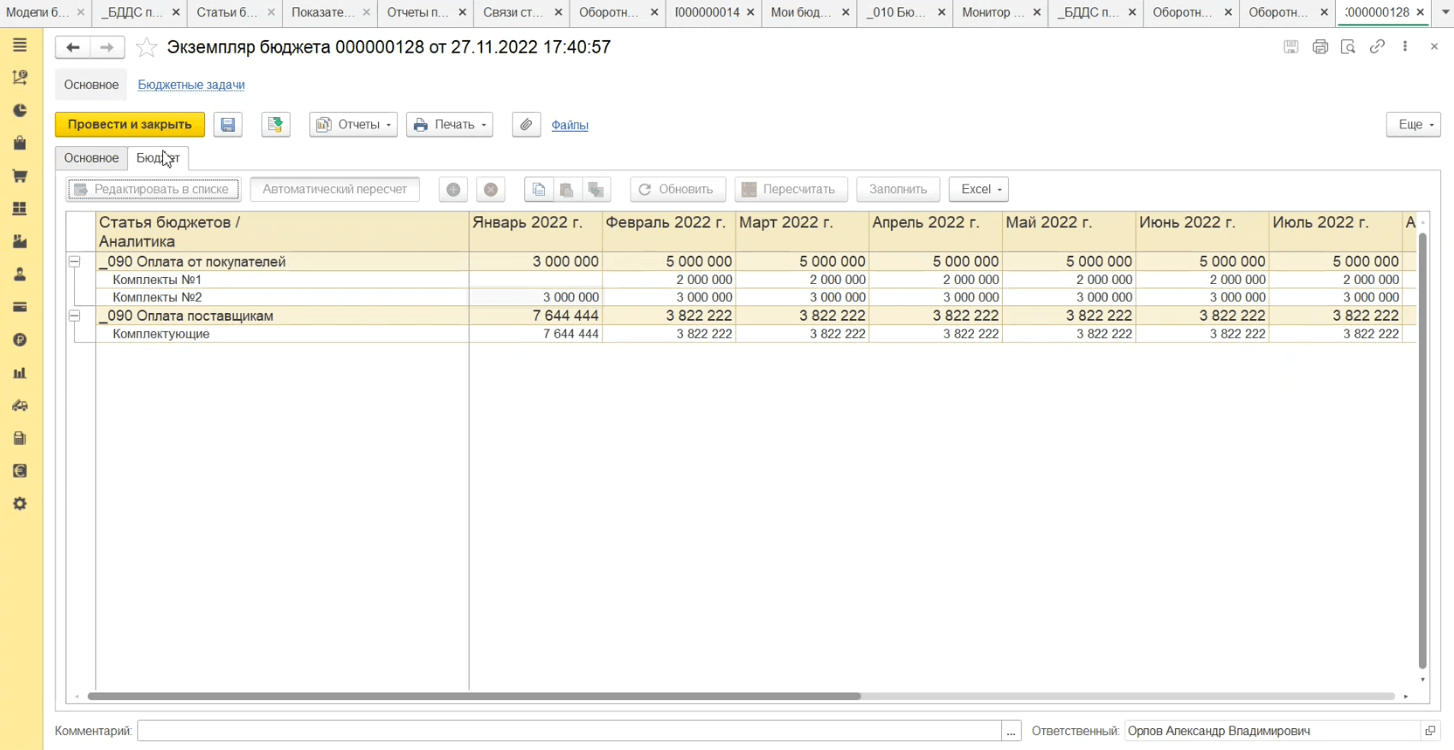
Task: Click the top right save diskette icon
Action: 1291,47
